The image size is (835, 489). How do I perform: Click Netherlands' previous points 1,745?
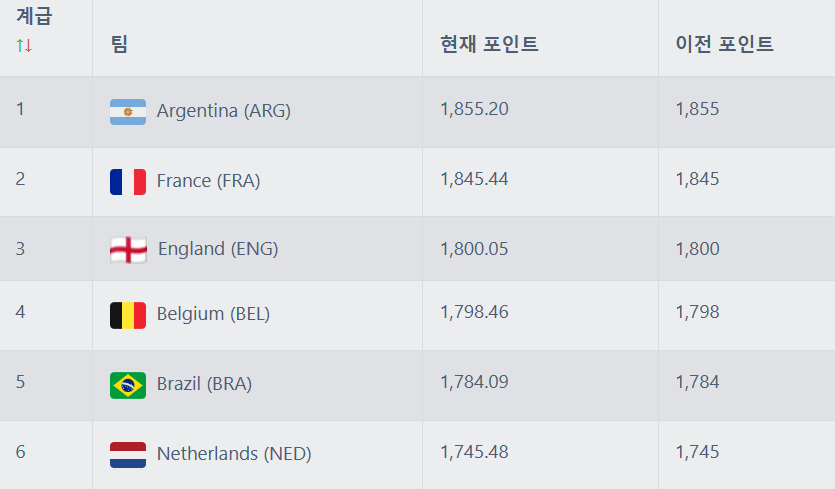coord(697,452)
